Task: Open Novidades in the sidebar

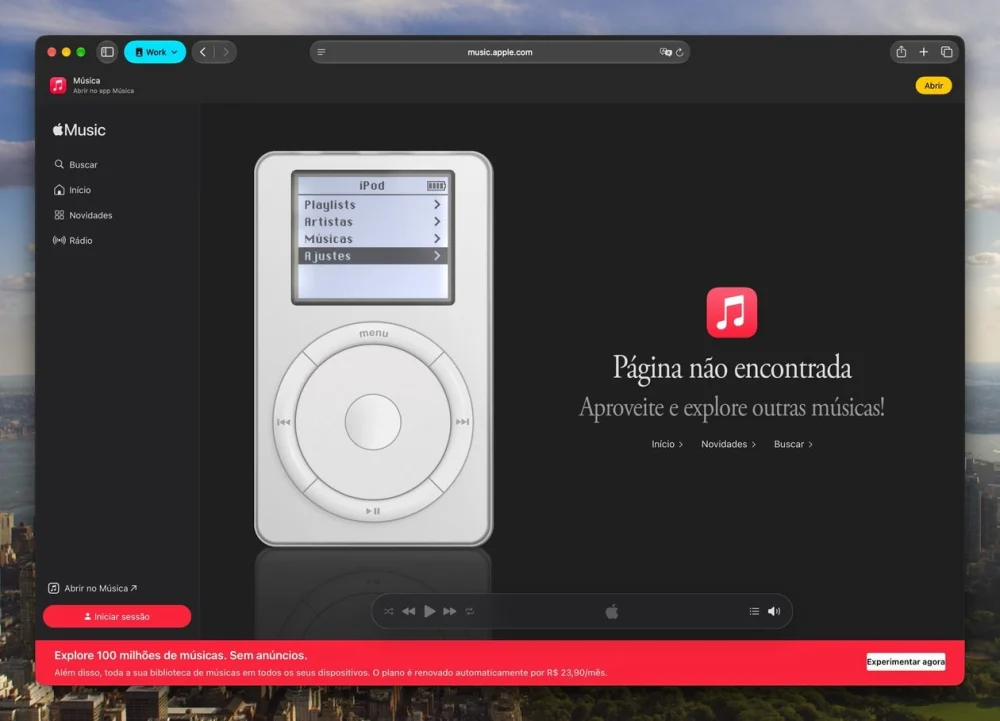Action: click(83, 215)
